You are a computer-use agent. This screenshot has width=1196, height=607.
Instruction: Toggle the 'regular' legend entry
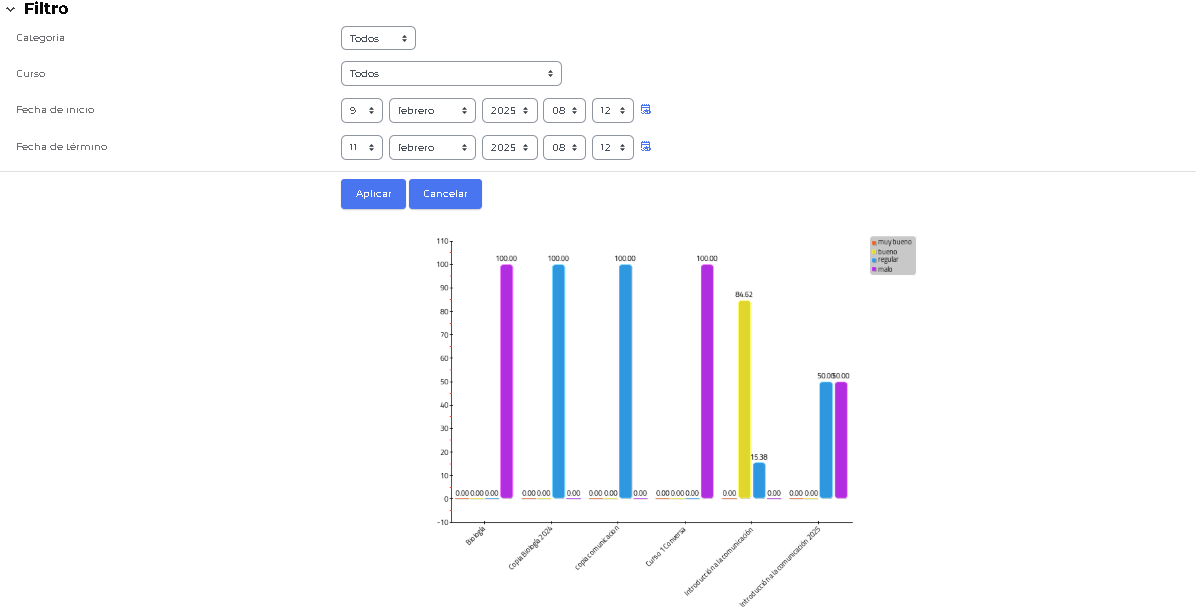(x=888, y=260)
